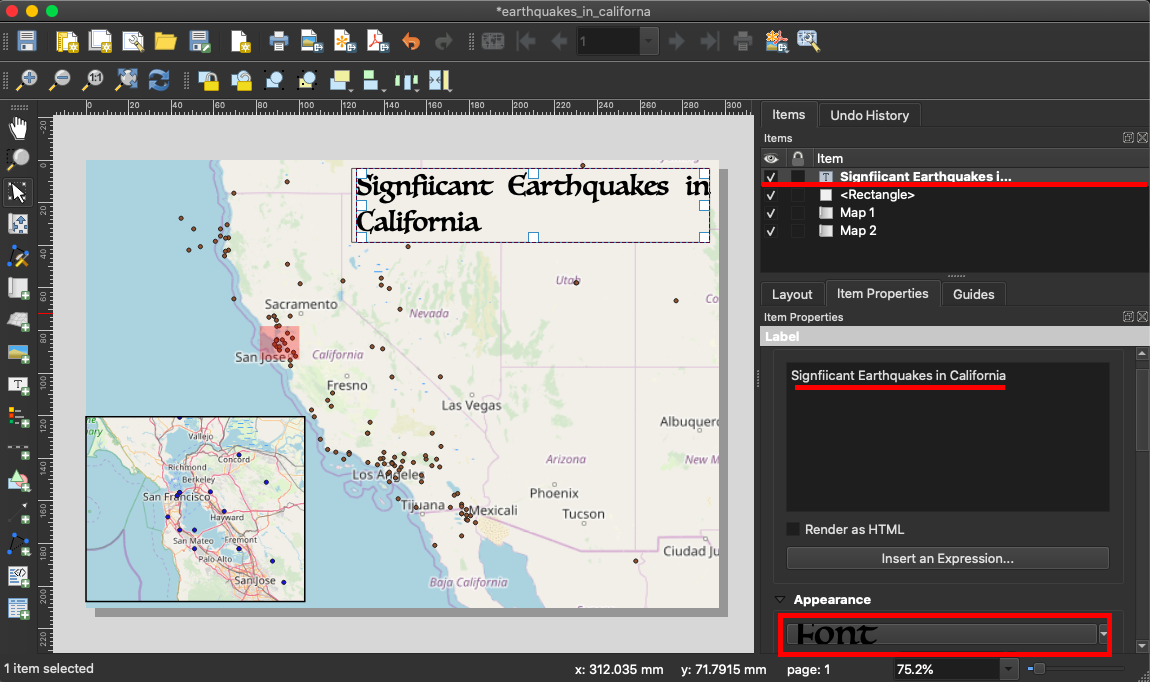Click the Save Project icon
The image size is (1150, 682).
[x=27, y=41]
